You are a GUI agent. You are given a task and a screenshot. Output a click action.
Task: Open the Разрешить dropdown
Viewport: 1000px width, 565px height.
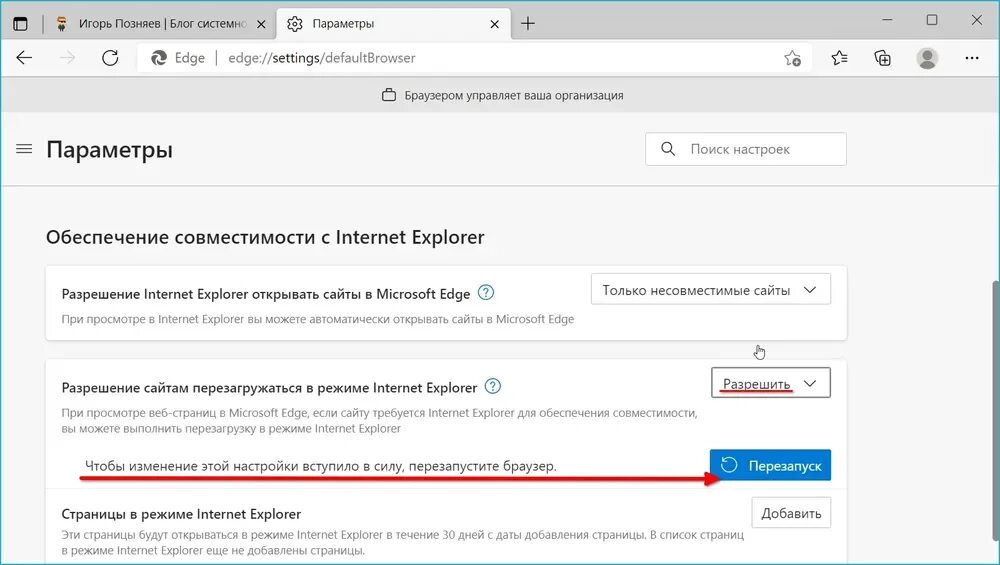[770, 383]
